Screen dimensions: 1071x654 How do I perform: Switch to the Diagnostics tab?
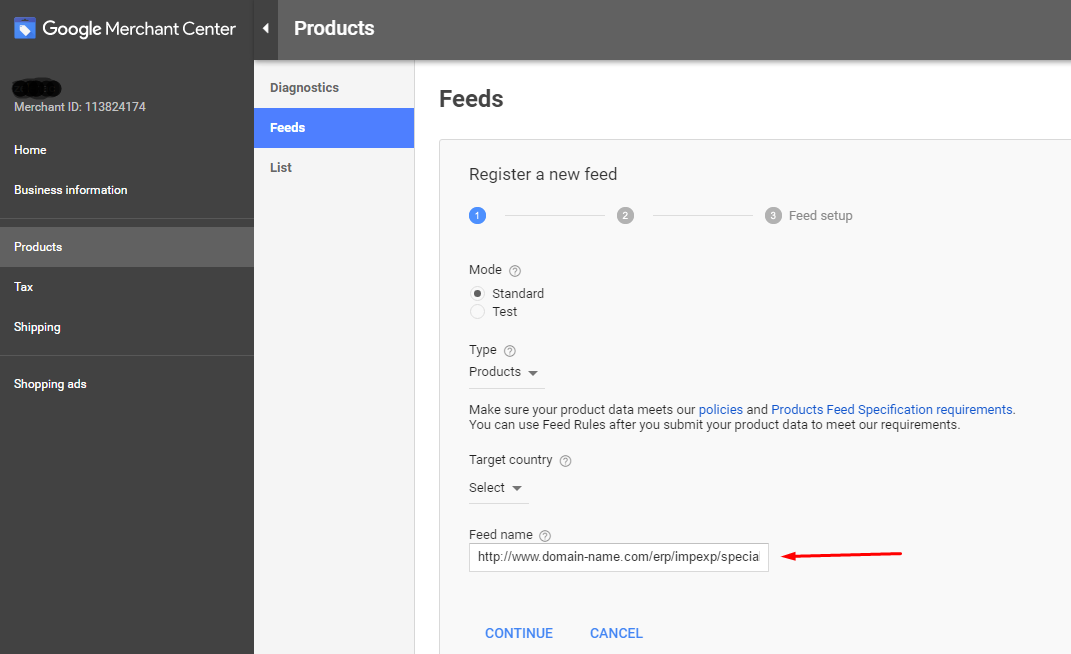[x=334, y=87]
